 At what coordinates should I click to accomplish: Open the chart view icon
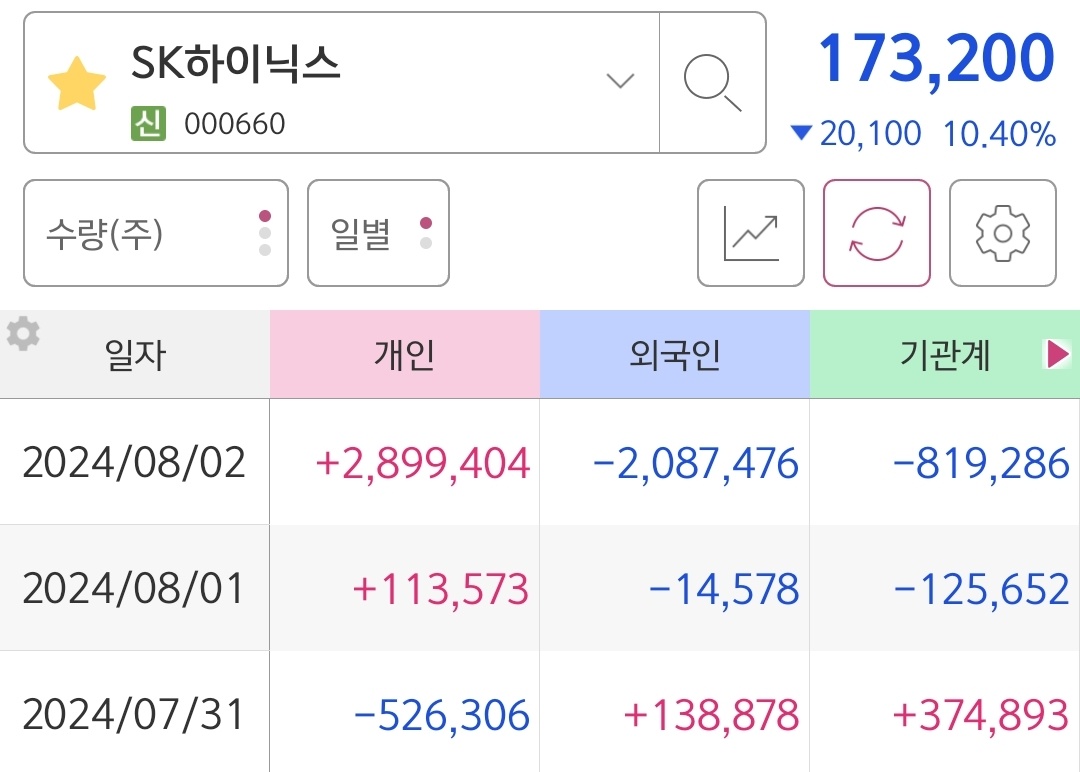750,232
